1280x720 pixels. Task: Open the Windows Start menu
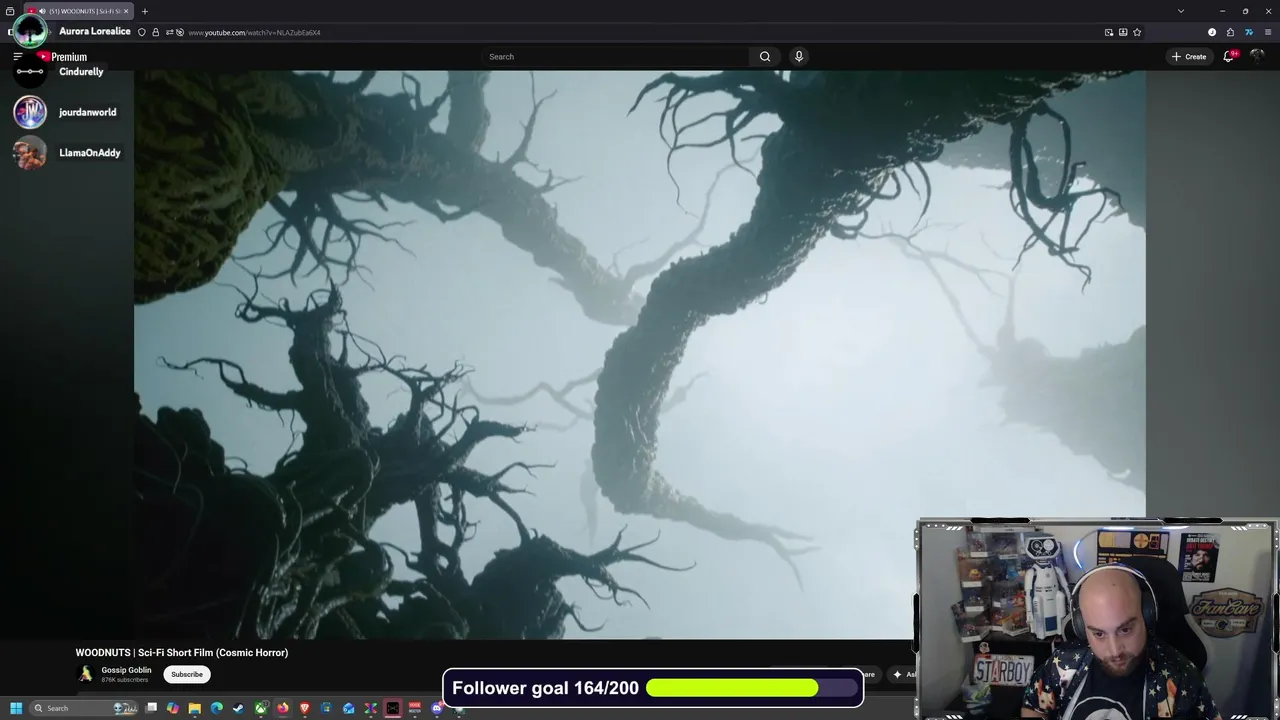pyautogui.click(x=16, y=708)
